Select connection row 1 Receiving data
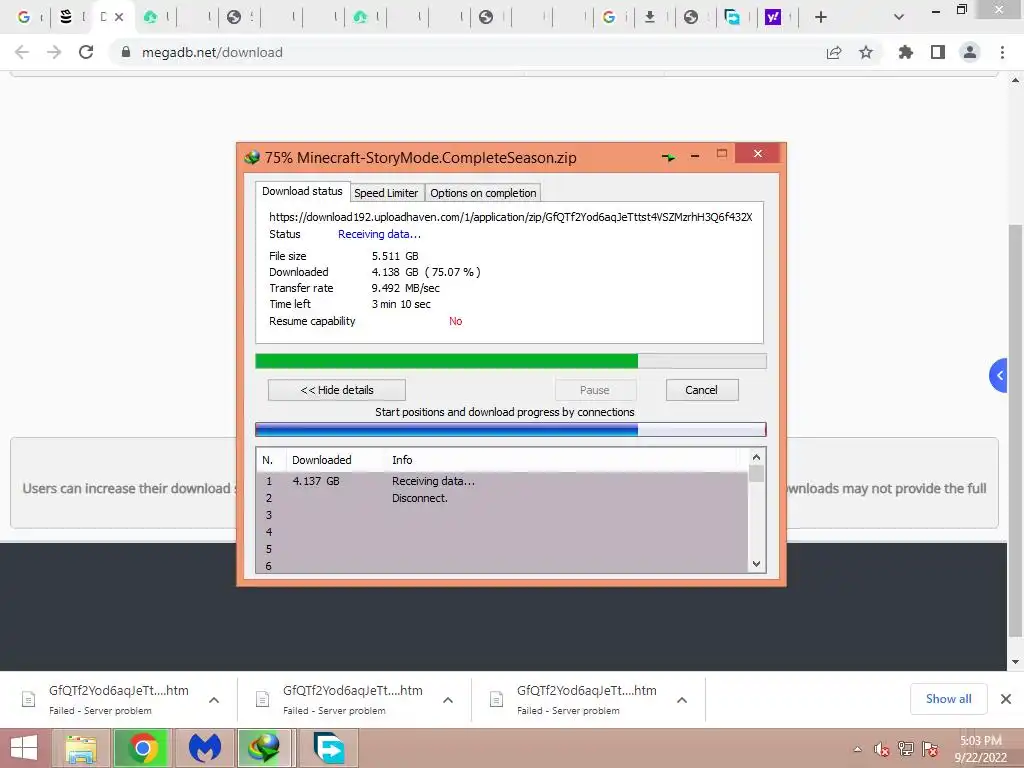 click(x=502, y=481)
